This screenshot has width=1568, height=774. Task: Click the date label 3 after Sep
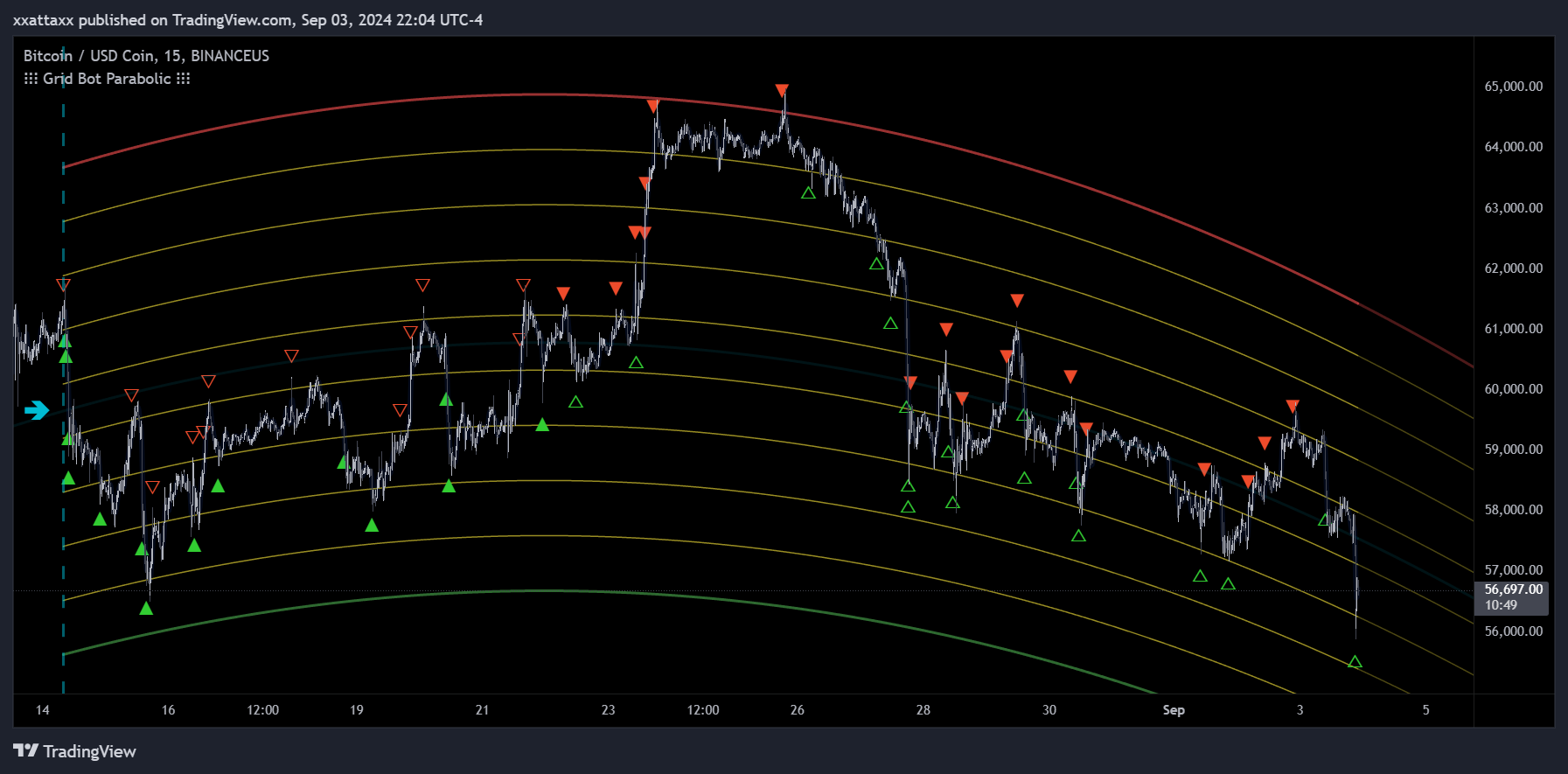click(x=1300, y=710)
